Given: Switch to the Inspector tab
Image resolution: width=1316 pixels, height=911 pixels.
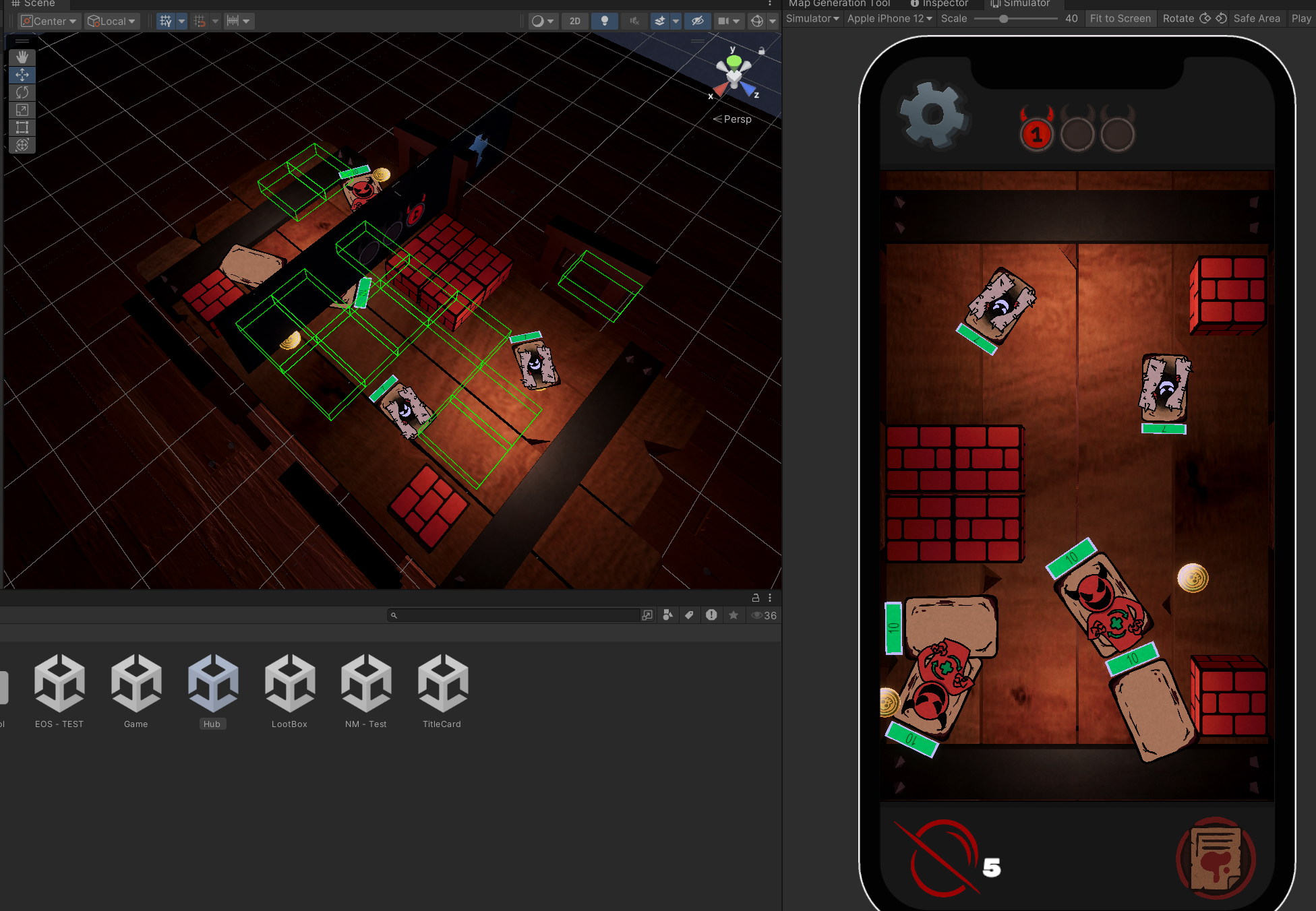Looking at the screenshot, I should (x=940, y=3).
